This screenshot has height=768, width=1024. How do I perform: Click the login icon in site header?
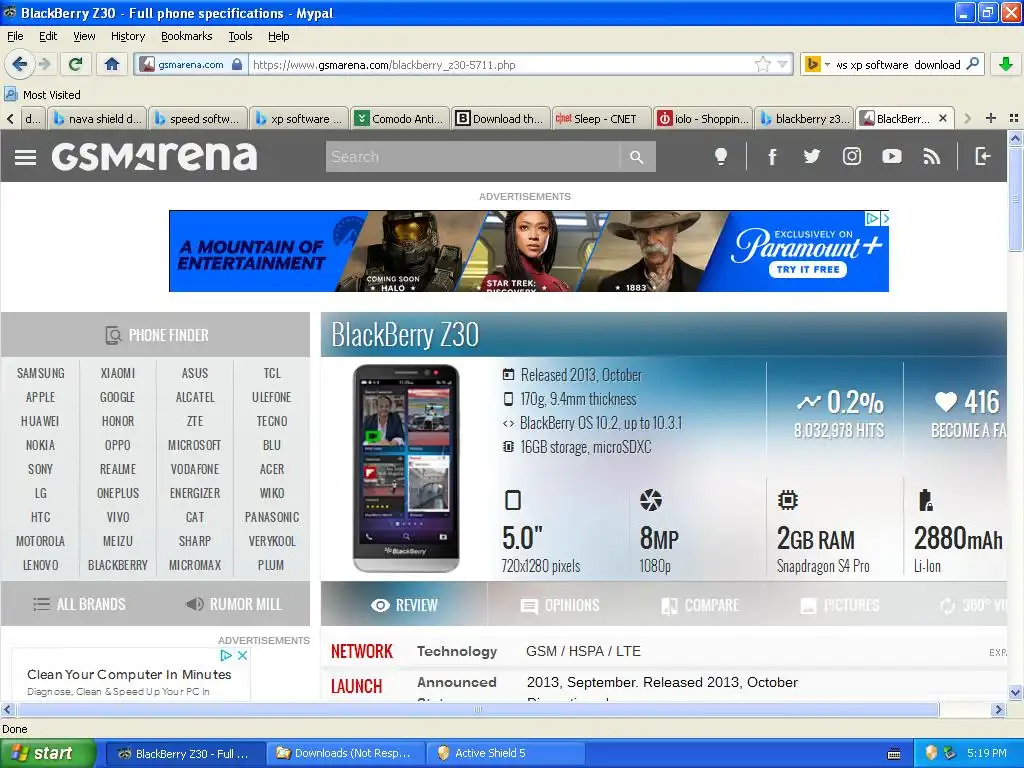983,156
